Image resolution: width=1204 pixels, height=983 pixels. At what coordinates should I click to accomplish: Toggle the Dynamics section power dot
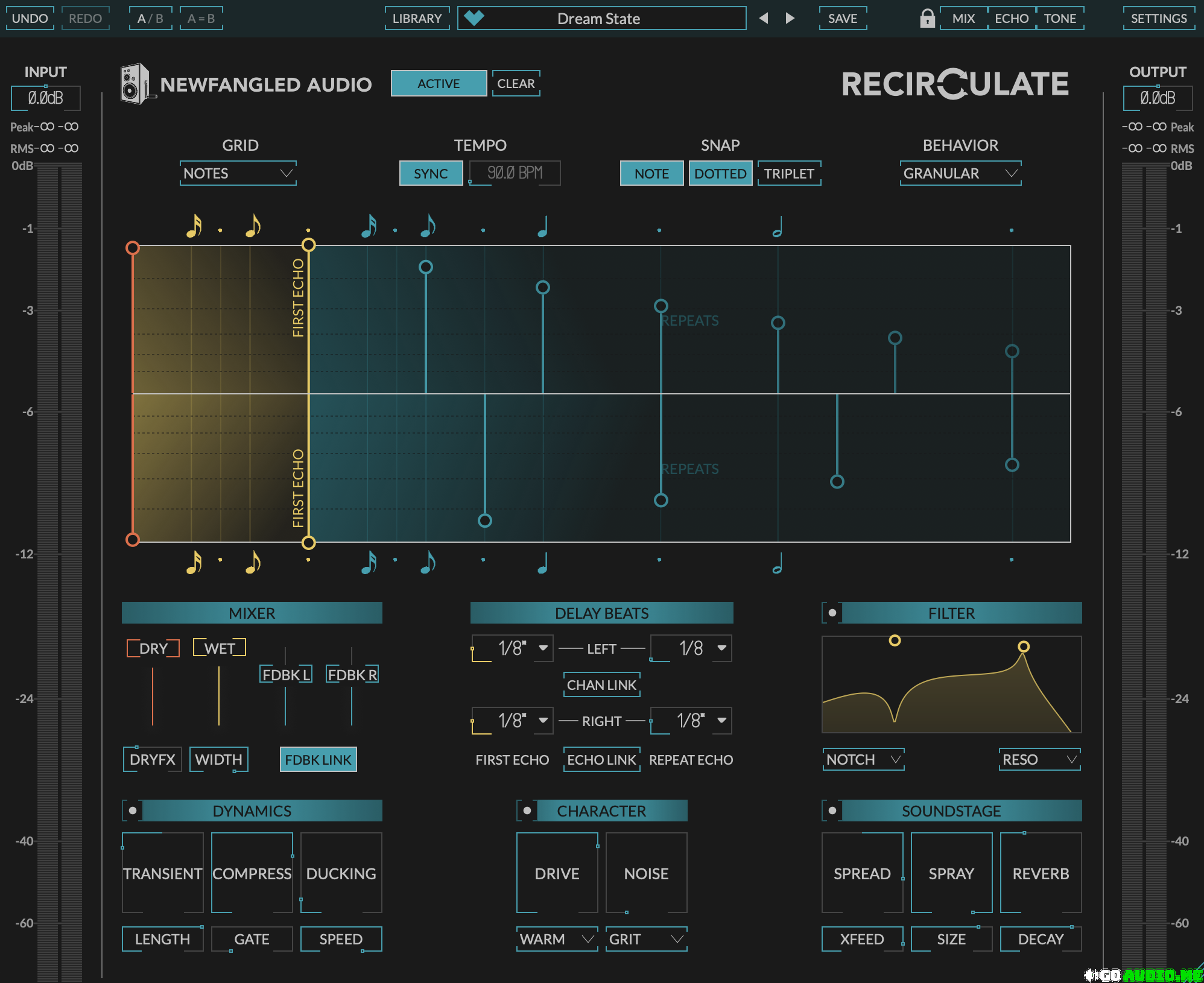pos(132,811)
